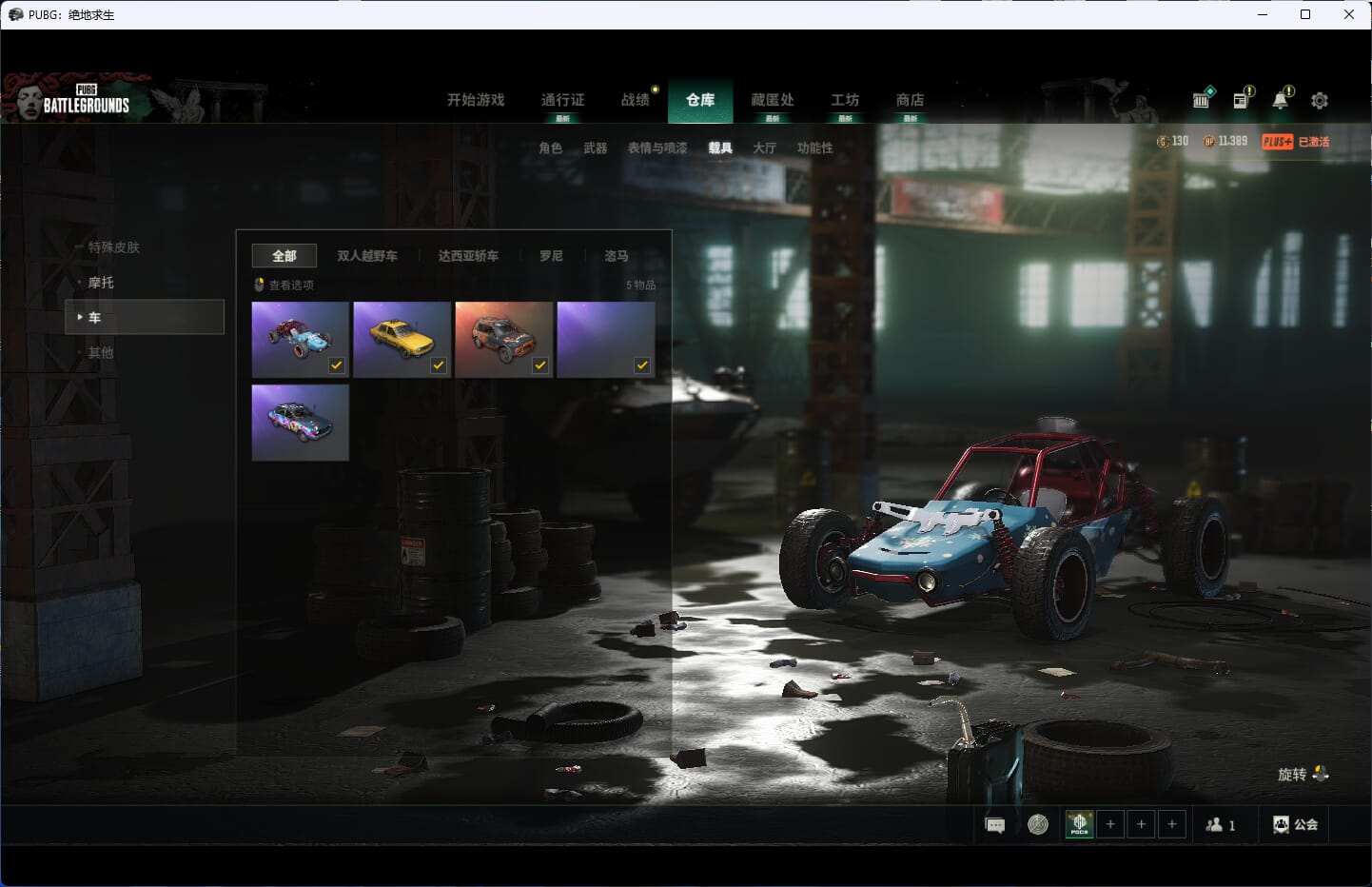This screenshot has width=1372, height=887.
Task: Open the chat bubble icon in the bottom bar
Action: point(995,825)
